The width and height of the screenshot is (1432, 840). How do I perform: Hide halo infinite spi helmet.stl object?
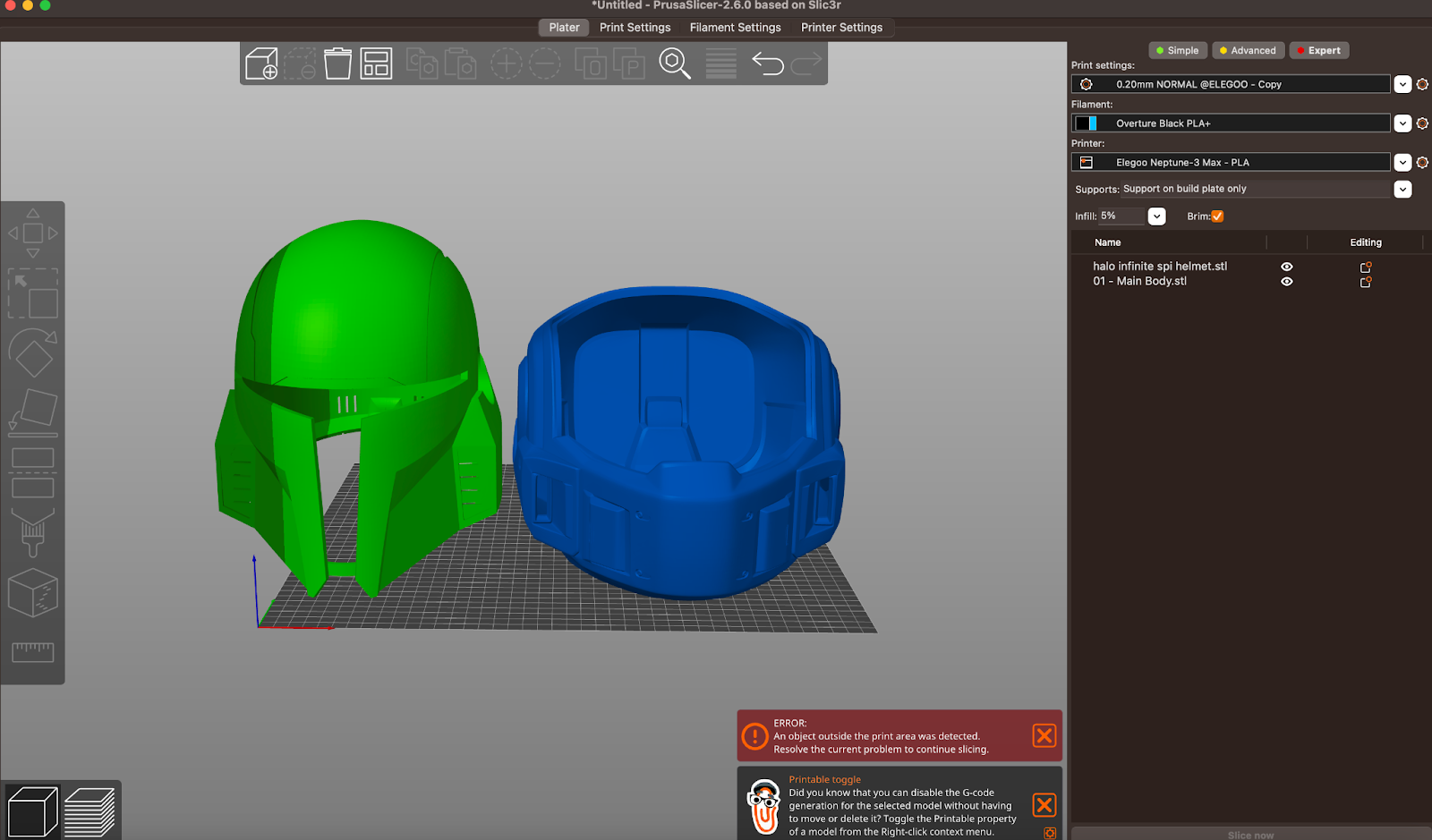(x=1286, y=267)
